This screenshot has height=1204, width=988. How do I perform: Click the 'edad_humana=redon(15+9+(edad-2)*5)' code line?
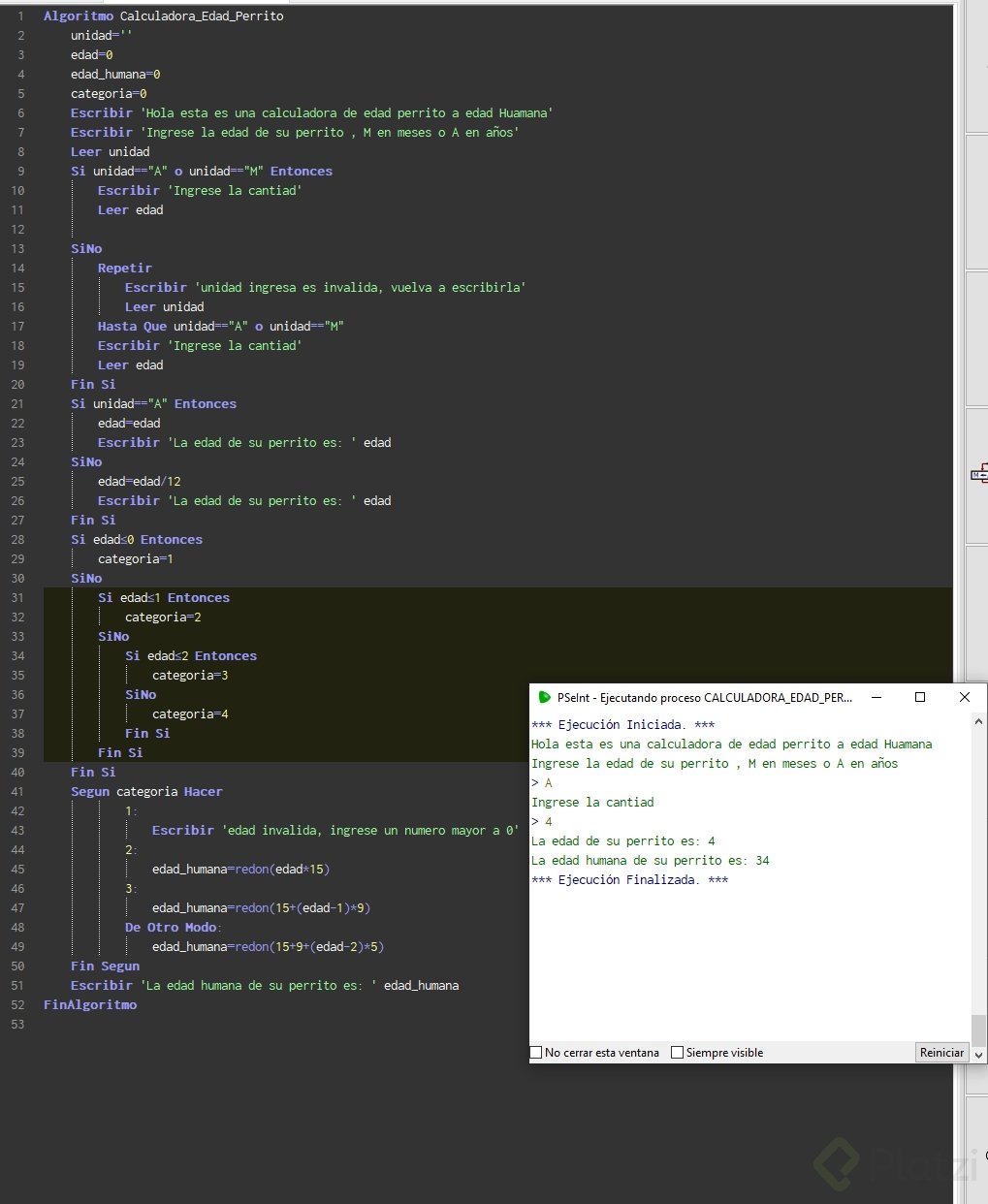[x=268, y=946]
